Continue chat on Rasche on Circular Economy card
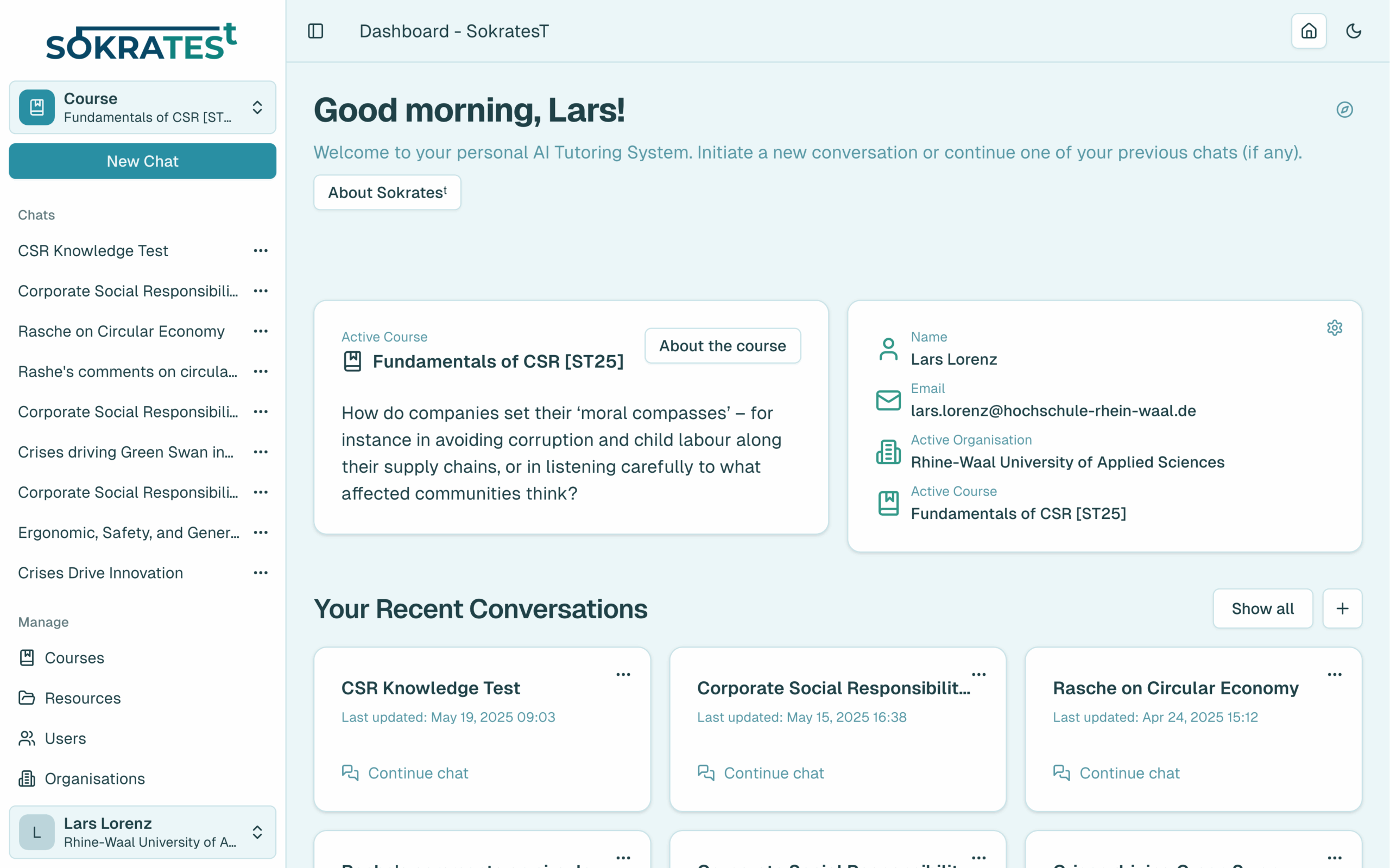 (1116, 774)
